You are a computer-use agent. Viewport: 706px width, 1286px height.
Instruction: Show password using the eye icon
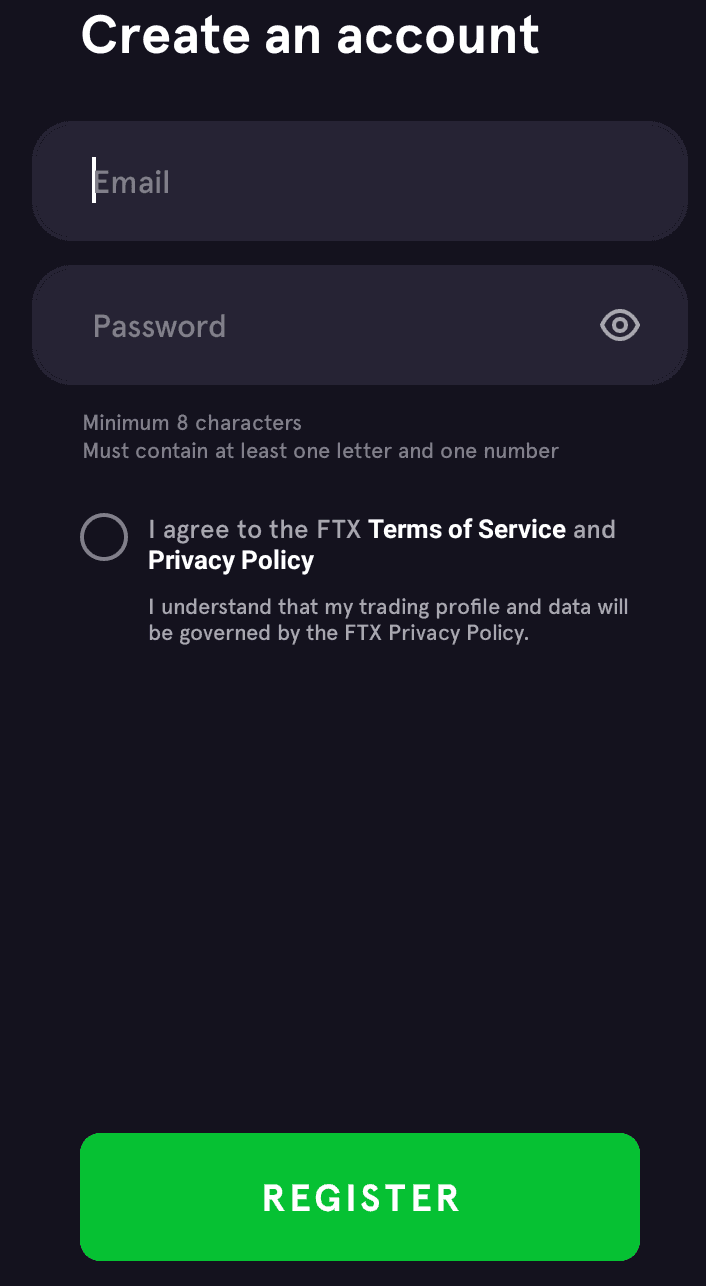click(619, 325)
